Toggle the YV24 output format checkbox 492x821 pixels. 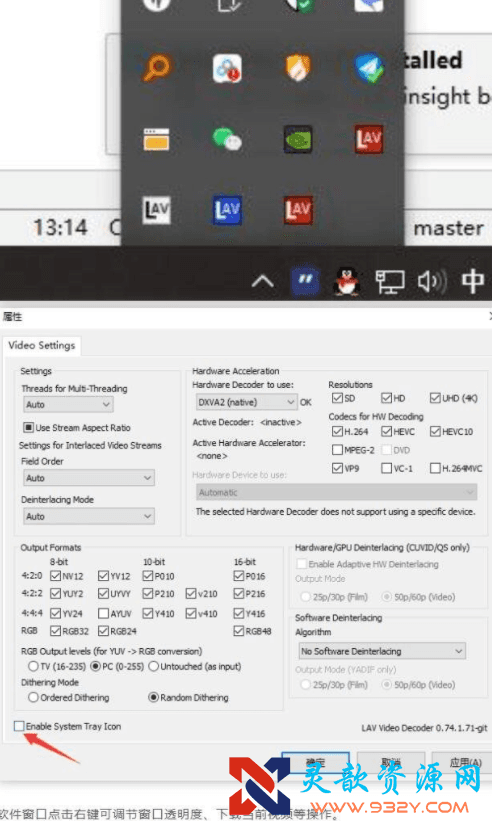pyautogui.click(x=55, y=613)
